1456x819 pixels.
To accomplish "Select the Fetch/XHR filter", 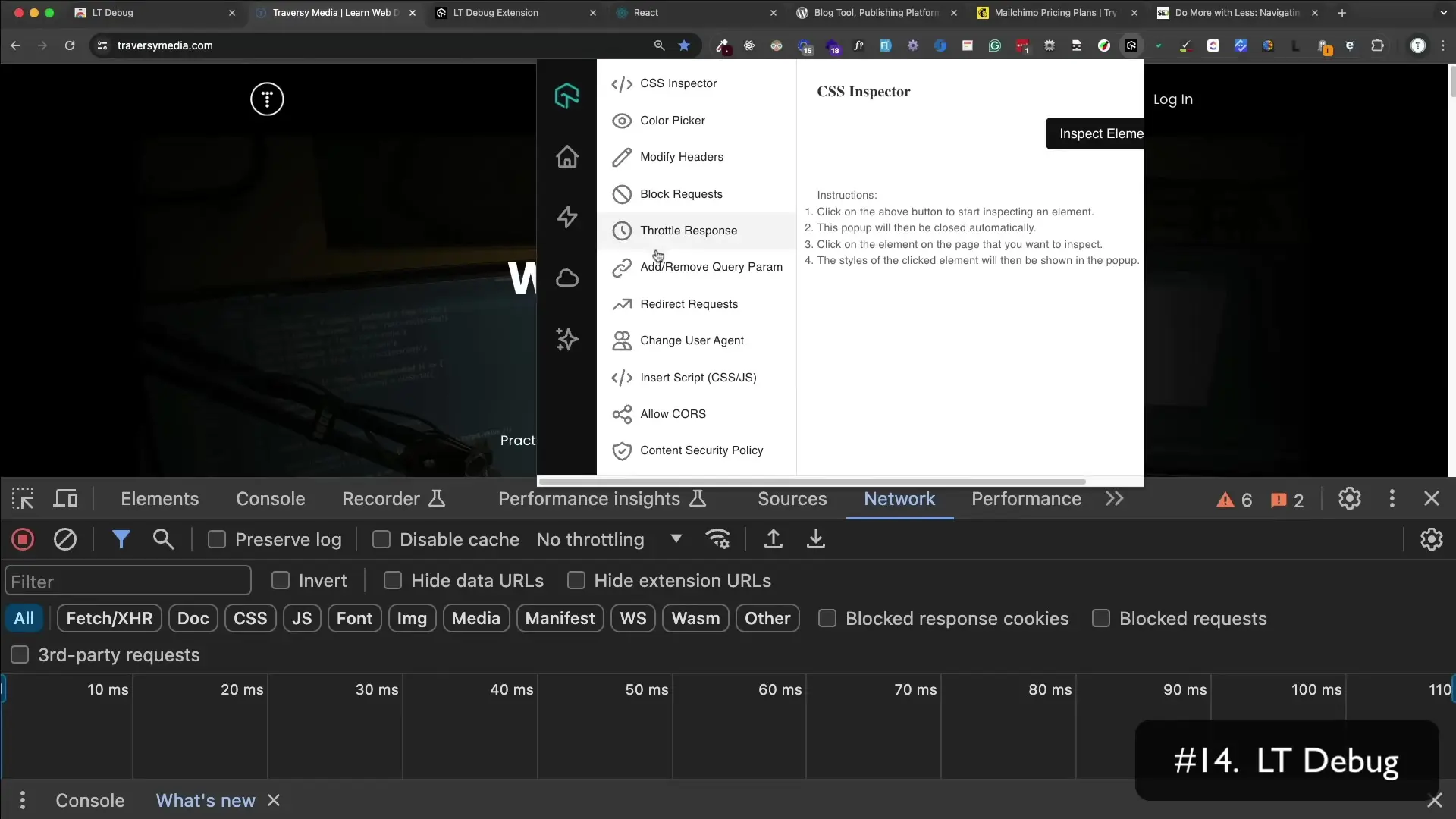I will [x=109, y=619].
